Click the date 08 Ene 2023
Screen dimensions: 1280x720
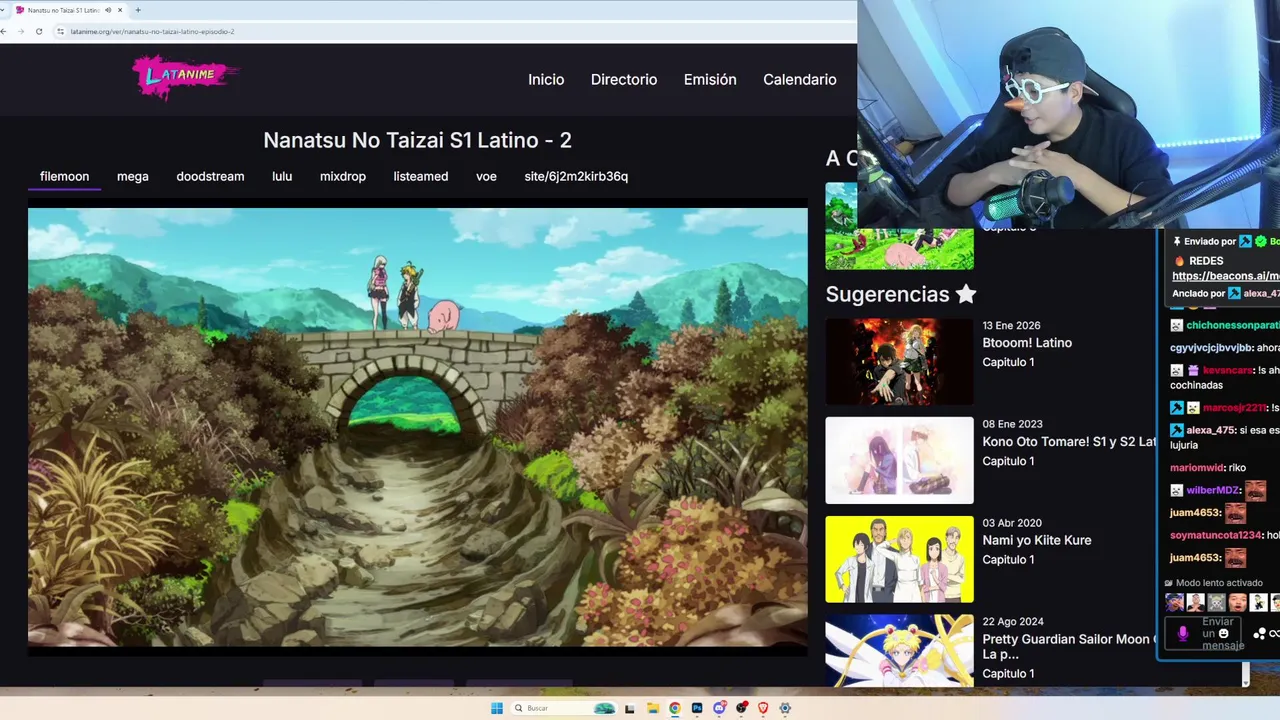click(x=1012, y=424)
